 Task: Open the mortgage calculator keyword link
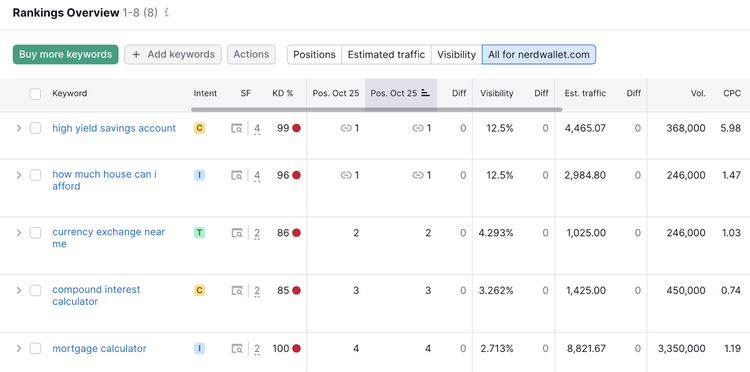click(99, 349)
